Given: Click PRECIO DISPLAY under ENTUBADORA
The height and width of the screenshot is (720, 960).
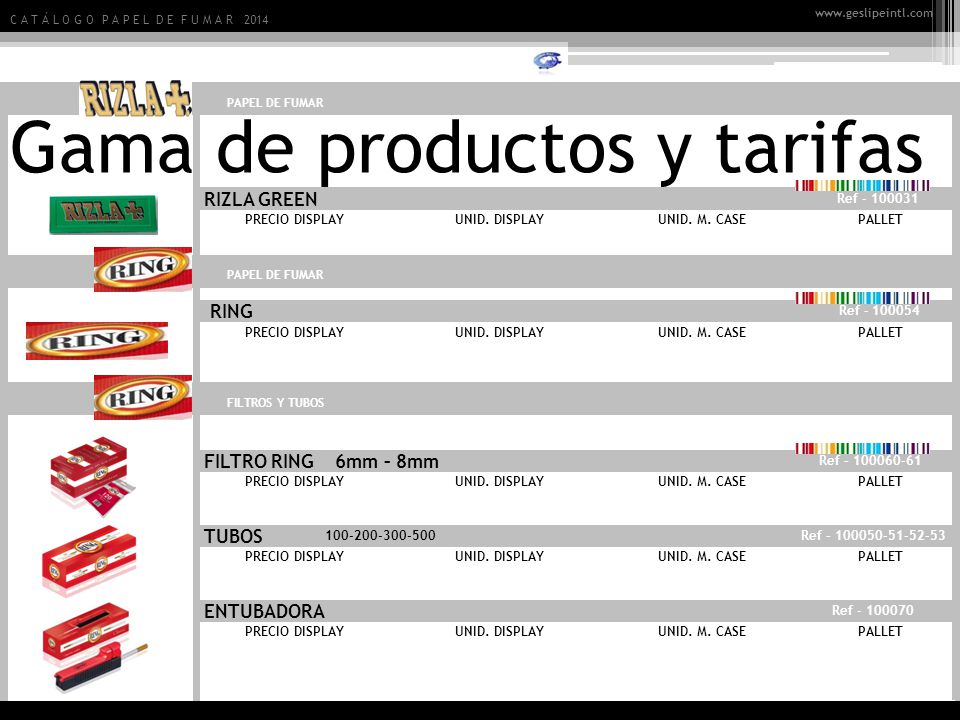Looking at the screenshot, I should coord(294,631).
